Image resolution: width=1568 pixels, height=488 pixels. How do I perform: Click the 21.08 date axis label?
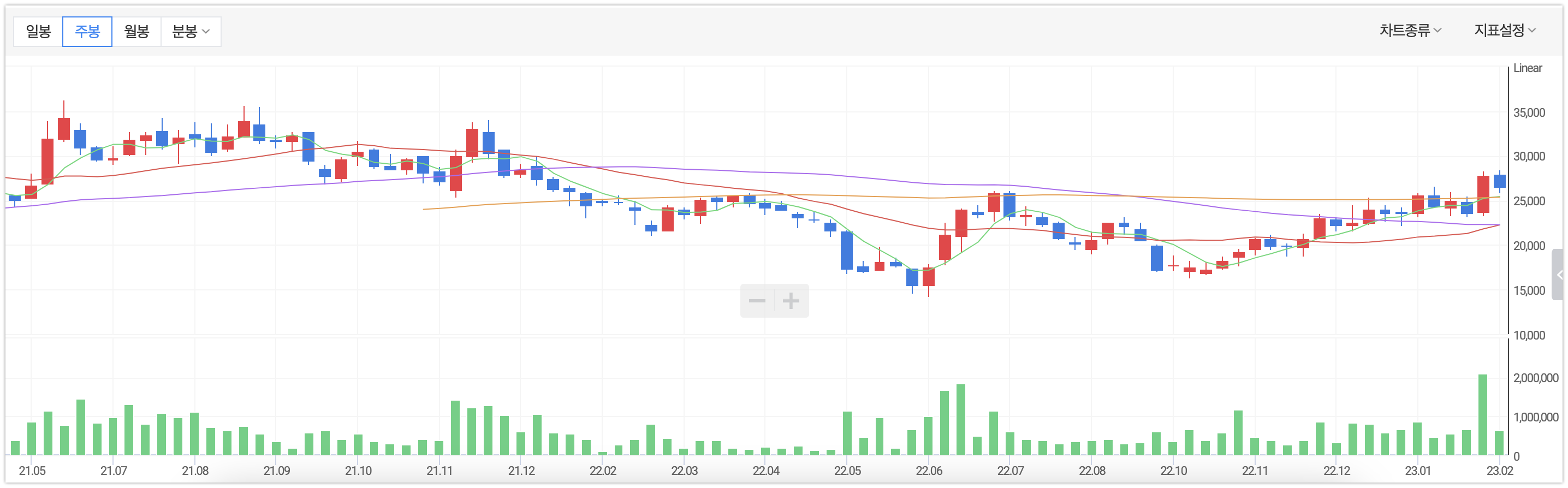tap(195, 471)
